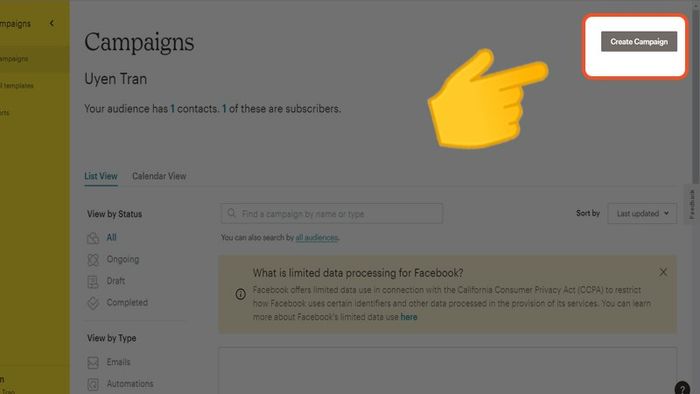Open the Last updated sort dropdown
The image size is (700, 394).
(x=642, y=213)
